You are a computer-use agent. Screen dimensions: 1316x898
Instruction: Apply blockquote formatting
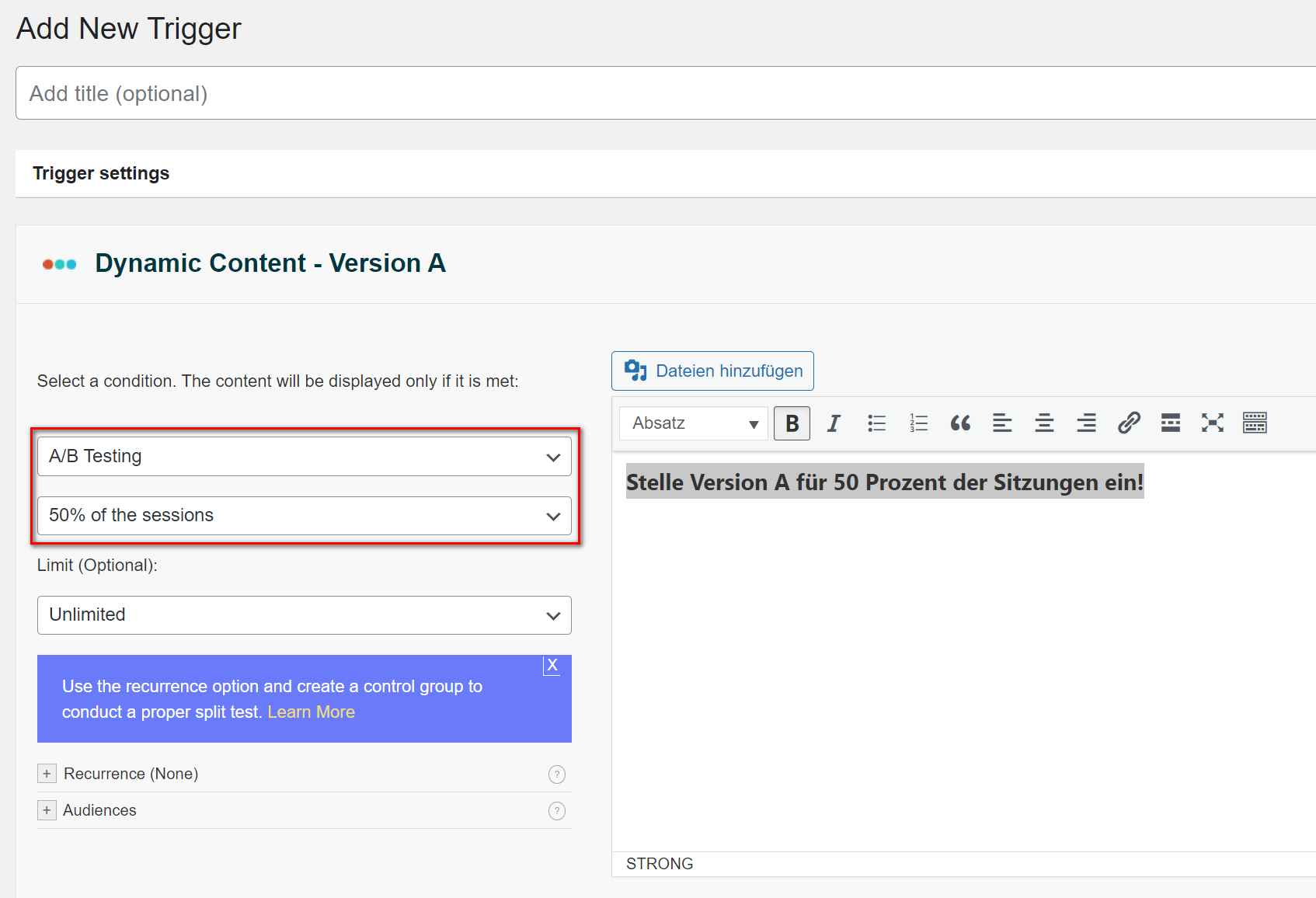click(x=960, y=423)
